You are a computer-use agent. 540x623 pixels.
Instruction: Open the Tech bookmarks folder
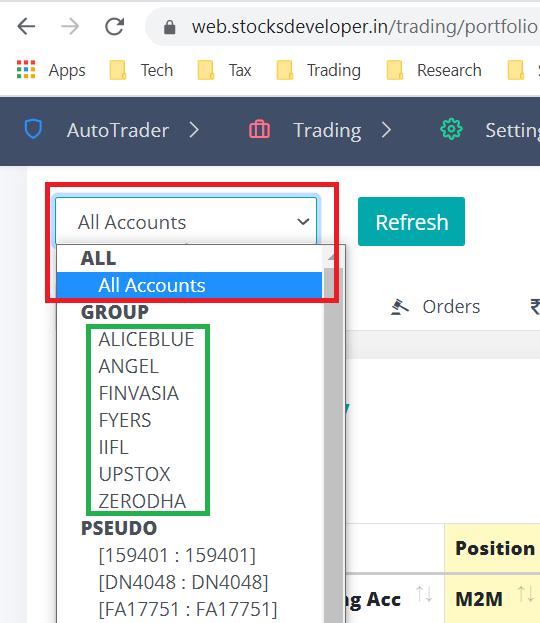(x=141, y=70)
